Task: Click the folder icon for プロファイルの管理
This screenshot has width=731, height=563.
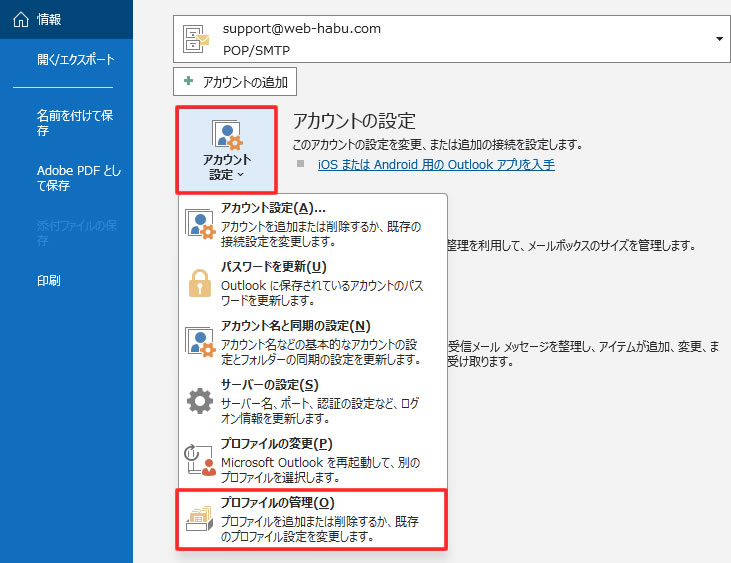Action: point(200,519)
